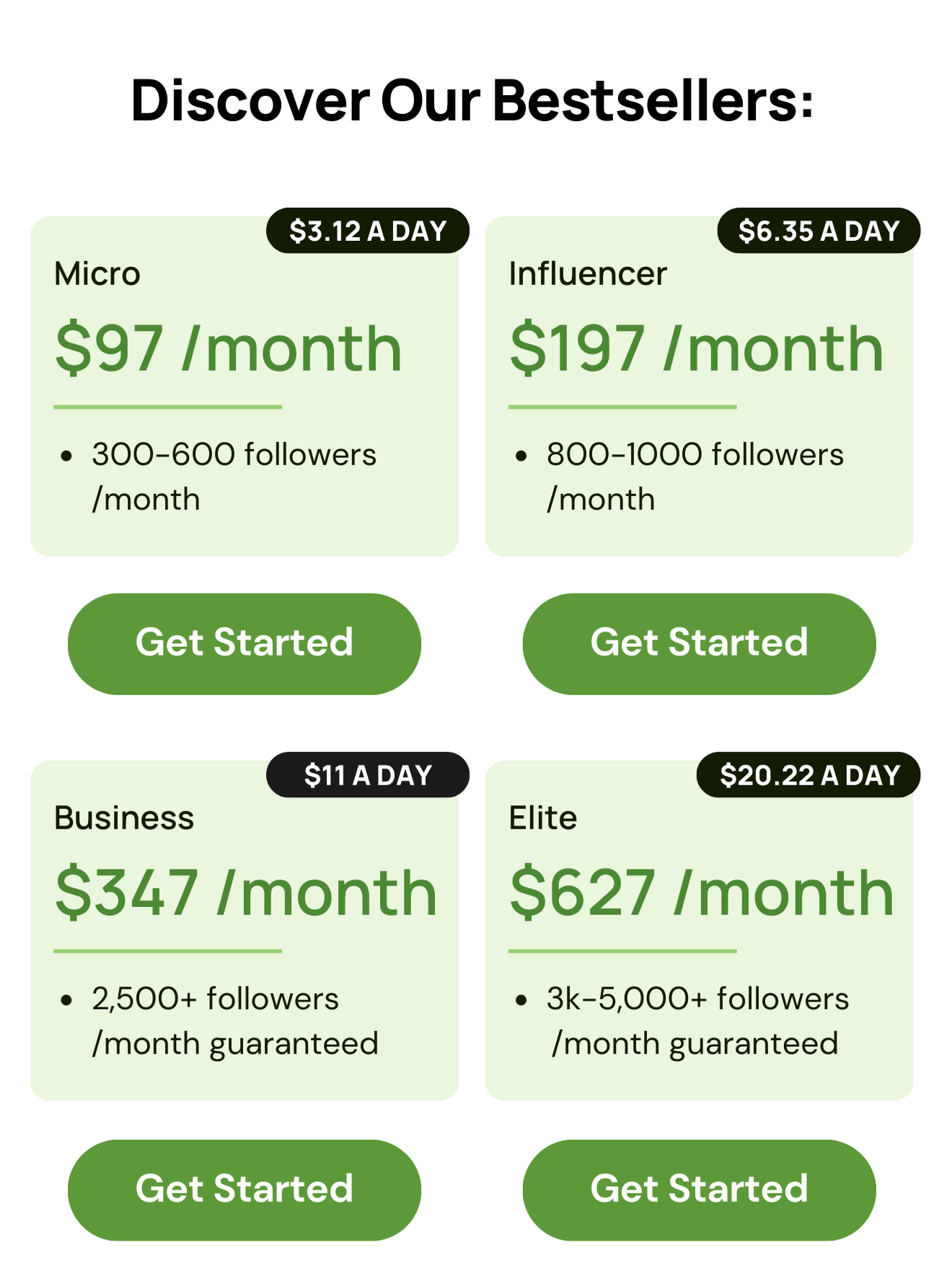947x1288 pixels.
Task: Click Get Started under the Influencer plan
Action: point(699,643)
